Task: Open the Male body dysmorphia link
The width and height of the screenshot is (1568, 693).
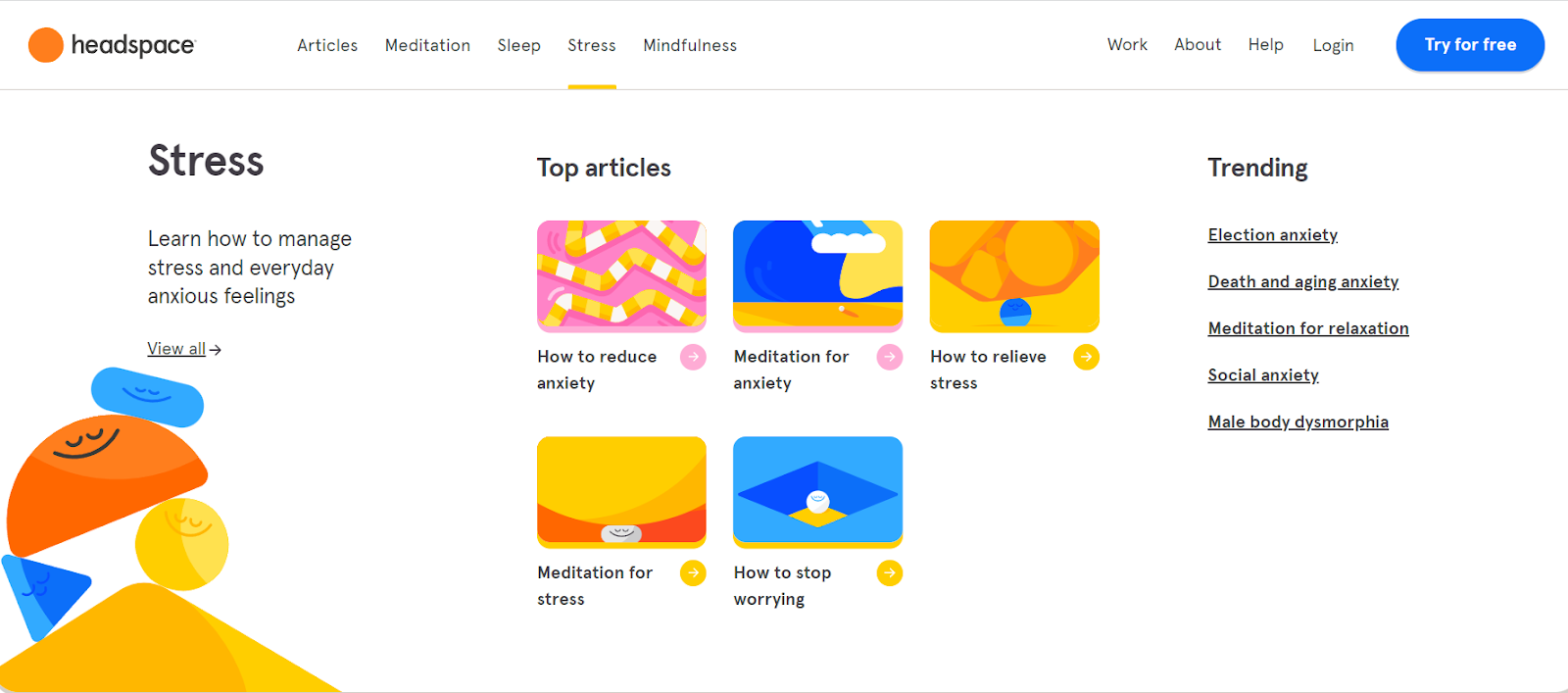Action: tap(1298, 421)
